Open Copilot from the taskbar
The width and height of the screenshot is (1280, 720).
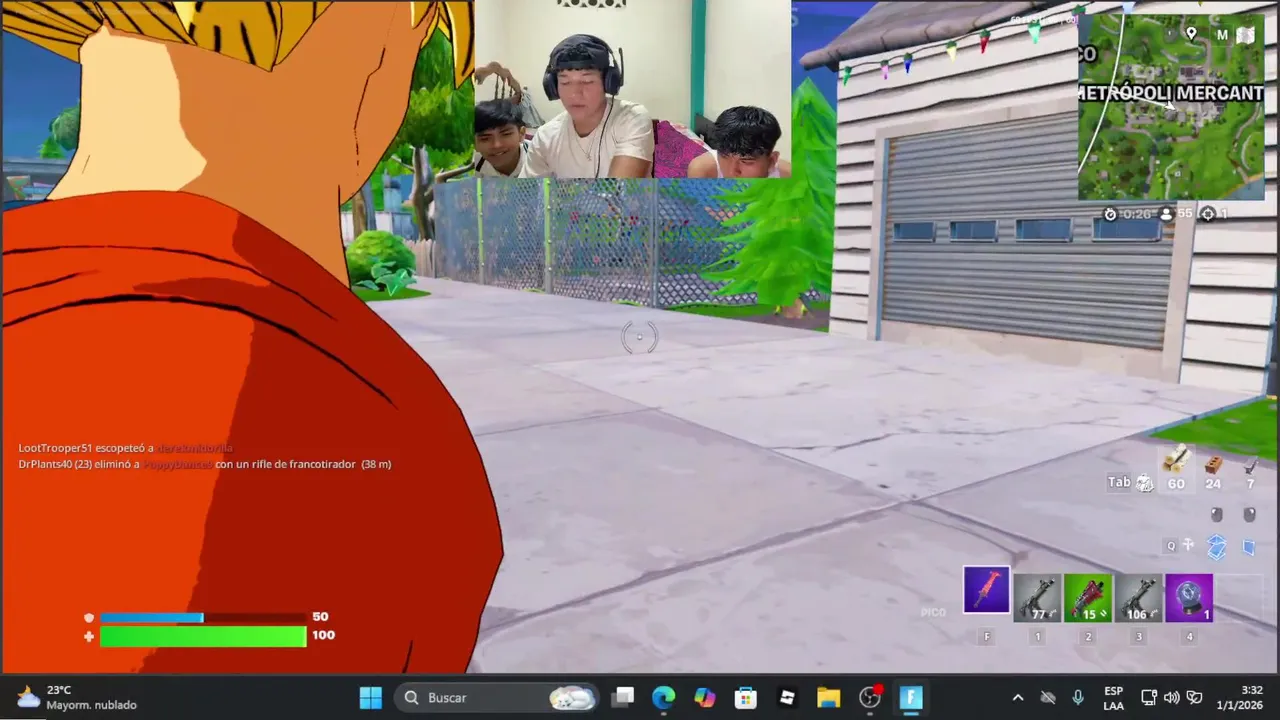click(705, 697)
